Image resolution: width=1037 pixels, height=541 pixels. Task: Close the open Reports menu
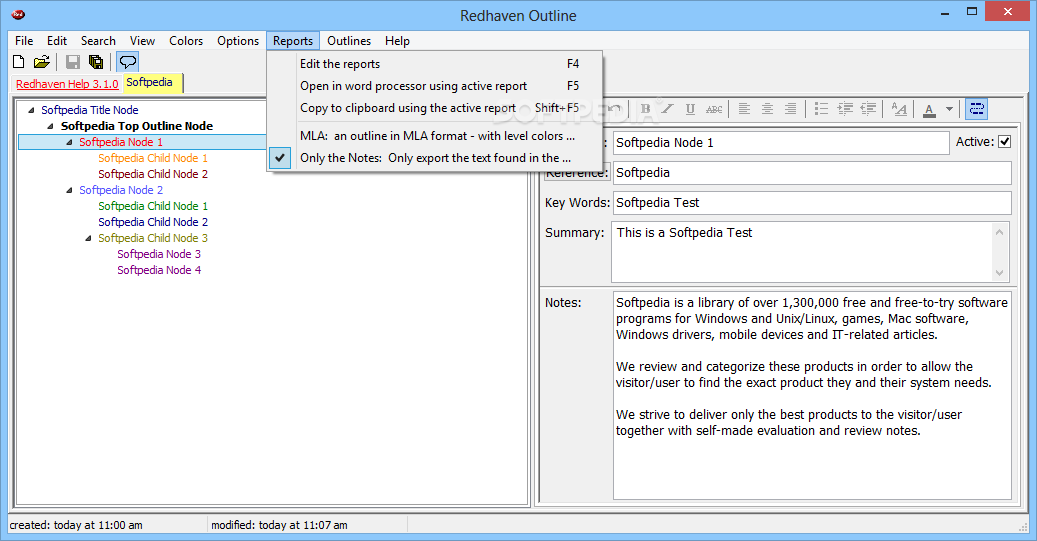[293, 41]
